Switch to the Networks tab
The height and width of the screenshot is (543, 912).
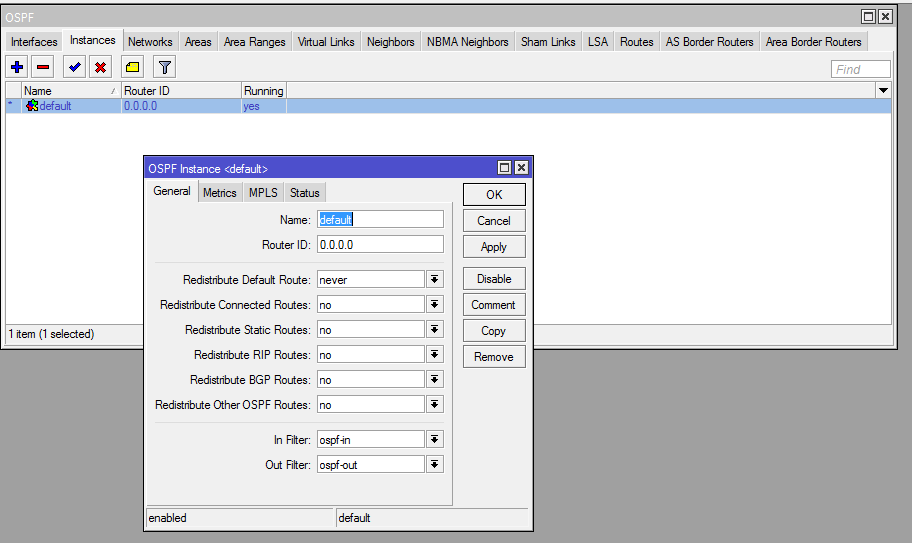point(150,42)
